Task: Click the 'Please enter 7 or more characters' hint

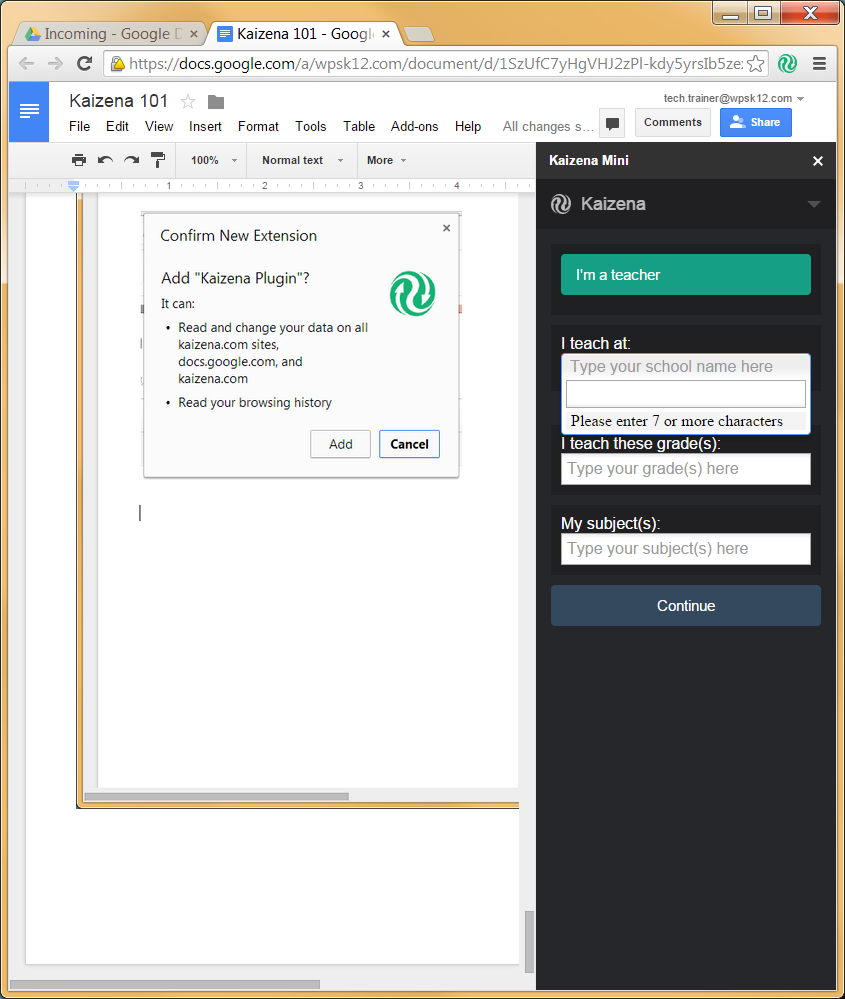Action: click(x=677, y=421)
